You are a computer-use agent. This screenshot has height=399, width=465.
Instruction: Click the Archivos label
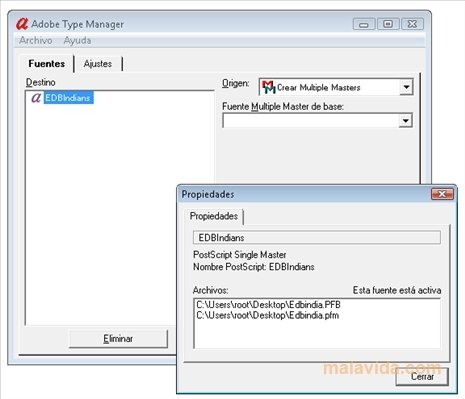pos(210,290)
